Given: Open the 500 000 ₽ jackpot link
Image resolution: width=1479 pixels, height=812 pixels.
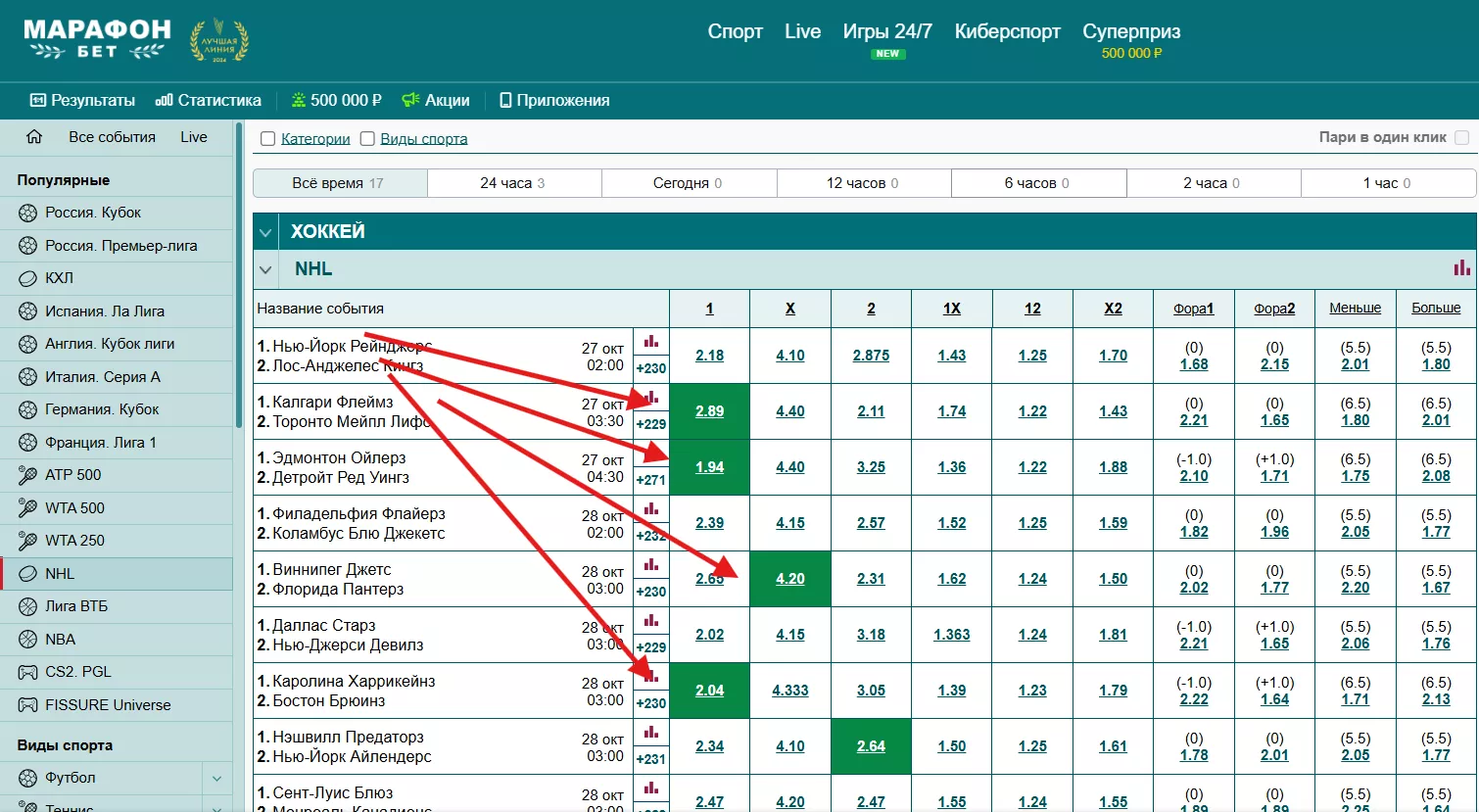Looking at the screenshot, I should click(x=336, y=100).
